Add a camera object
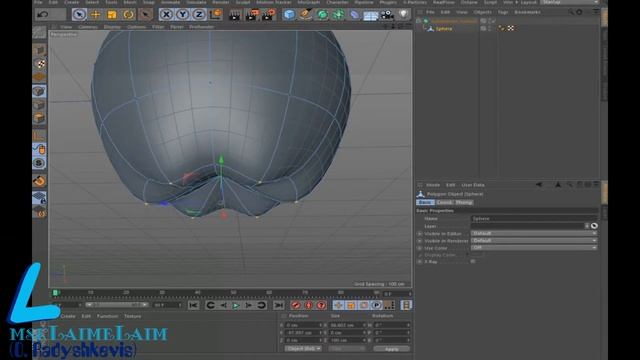 tap(387, 15)
